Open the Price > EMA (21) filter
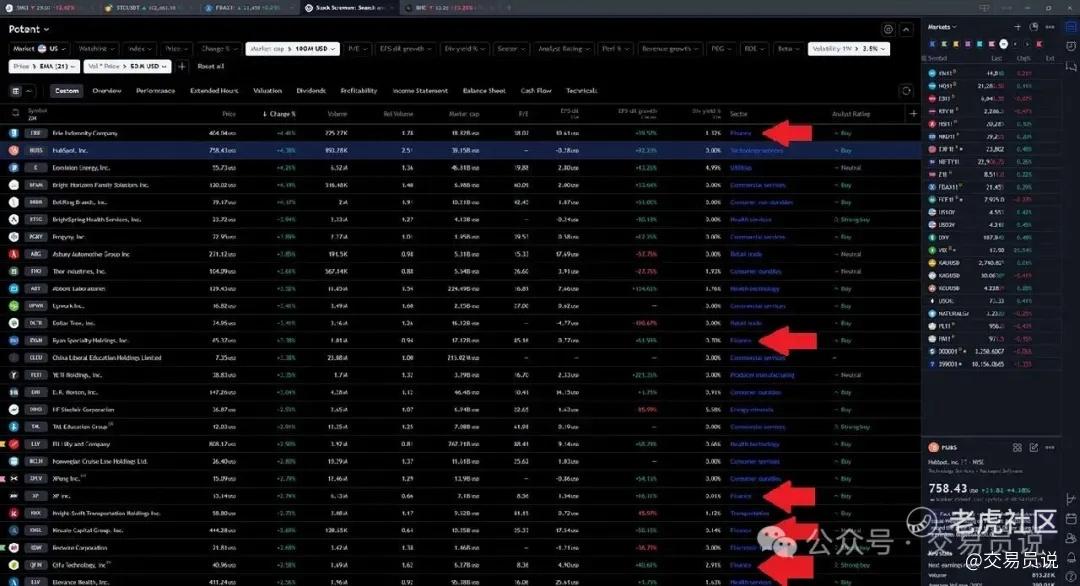This screenshot has height=586, width=1080. (44, 67)
